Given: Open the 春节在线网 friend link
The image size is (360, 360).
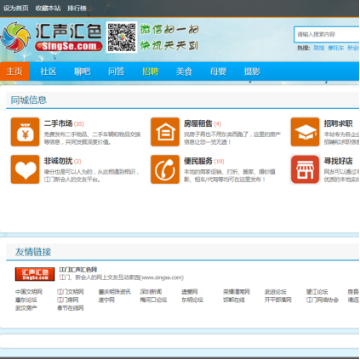Looking at the screenshot, I should [x=70, y=308].
